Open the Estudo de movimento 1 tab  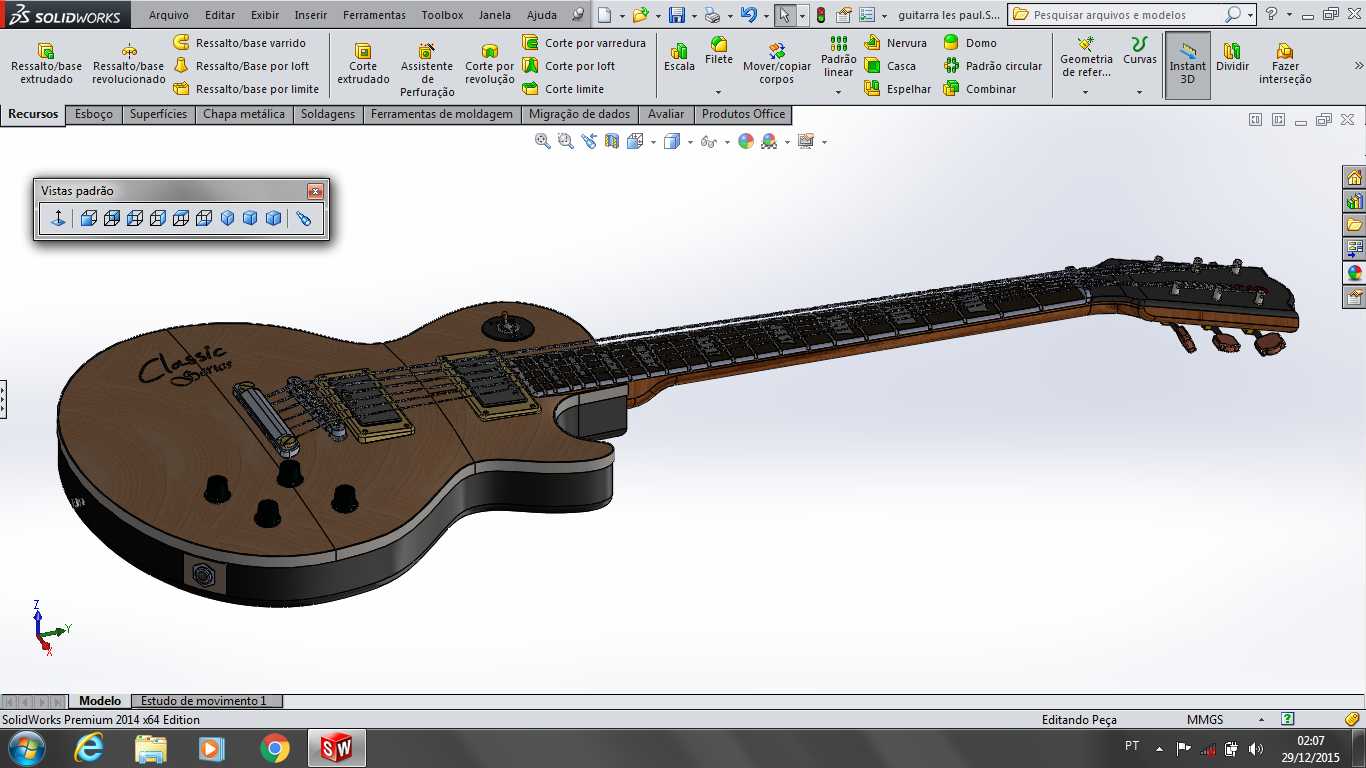[x=204, y=701]
